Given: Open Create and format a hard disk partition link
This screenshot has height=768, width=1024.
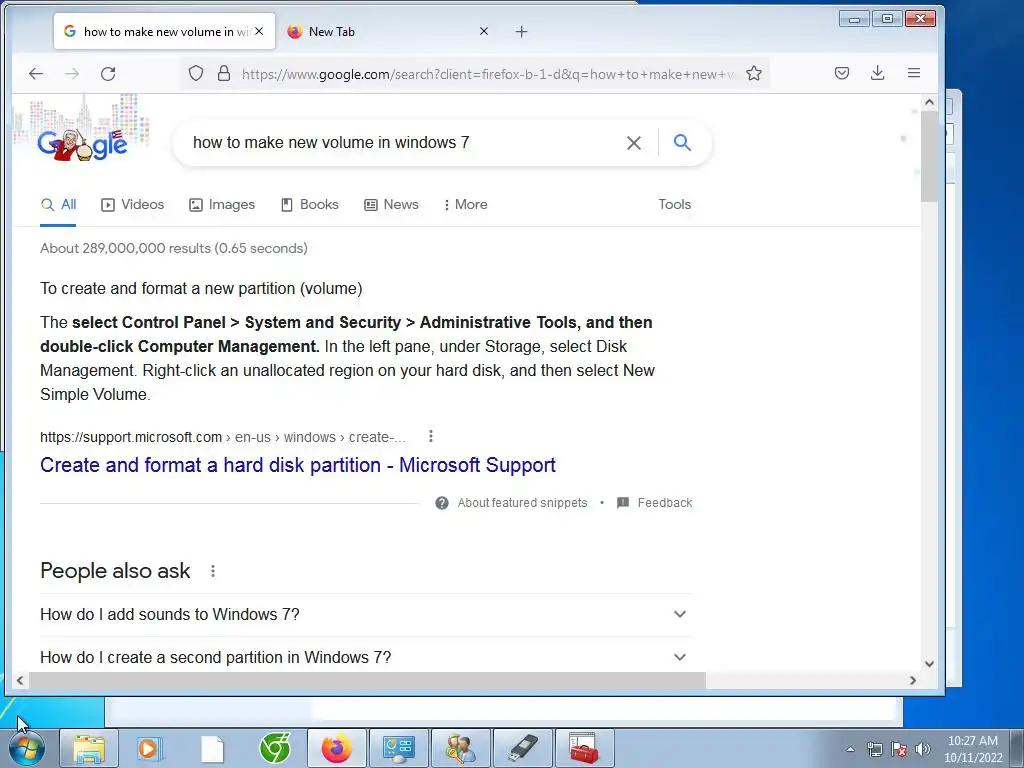Looking at the screenshot, I should tap(298, 465).
